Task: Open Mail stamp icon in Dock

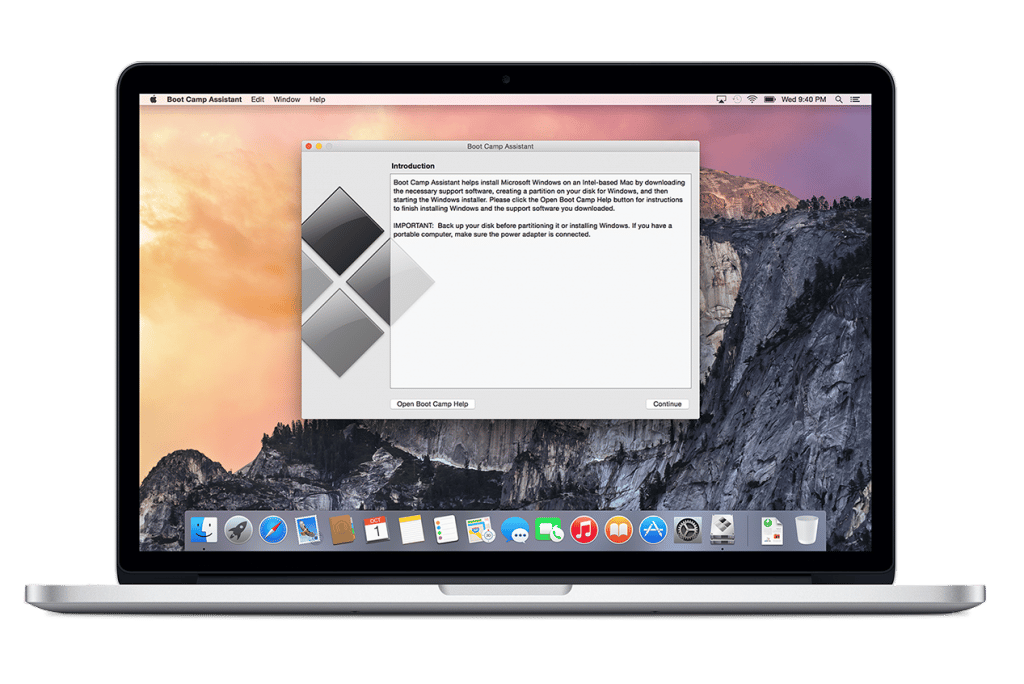Action: 307,530
